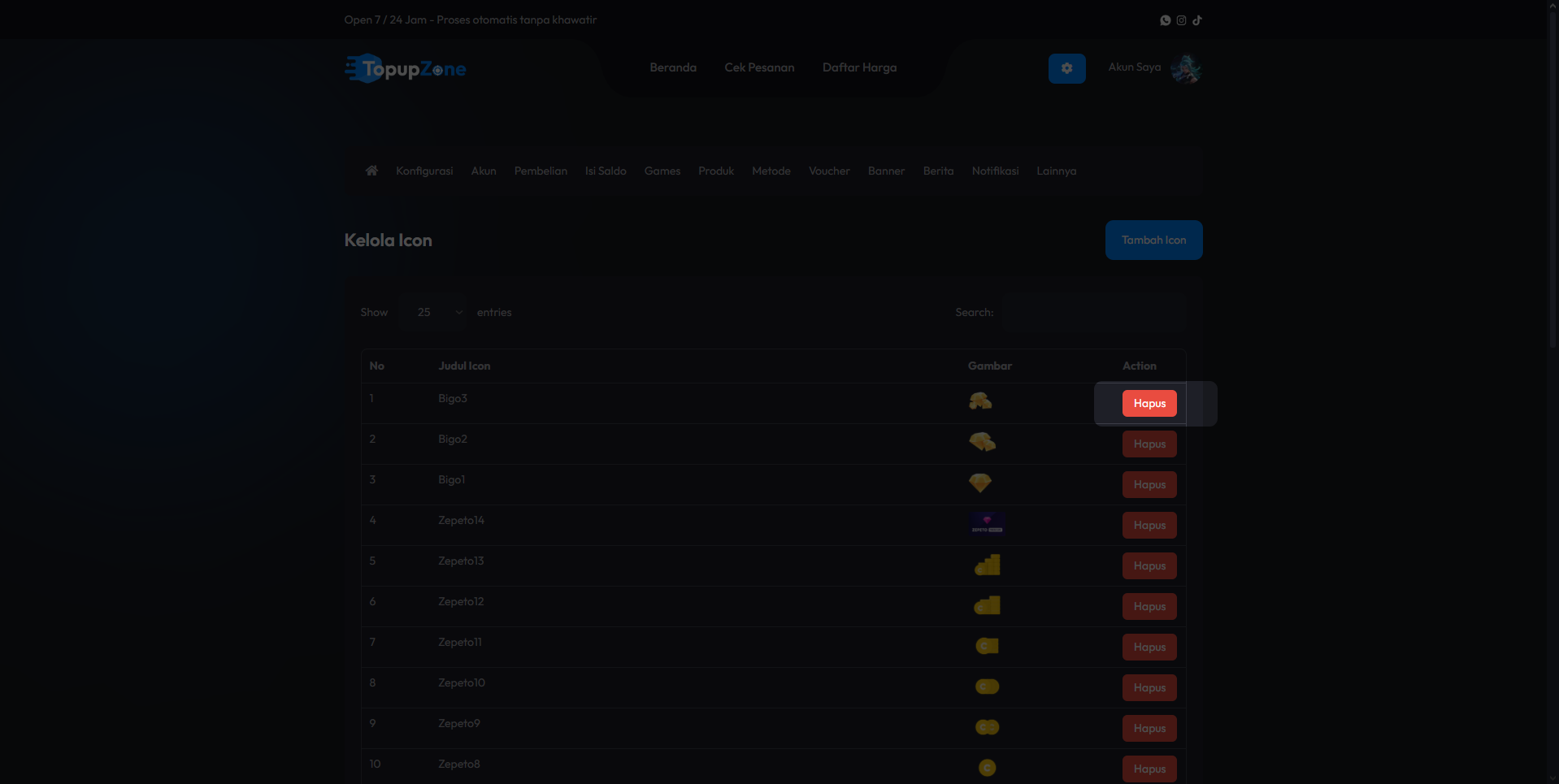Open the Show entries dropdown
The image size is (1559, 784).
(433, 312)
